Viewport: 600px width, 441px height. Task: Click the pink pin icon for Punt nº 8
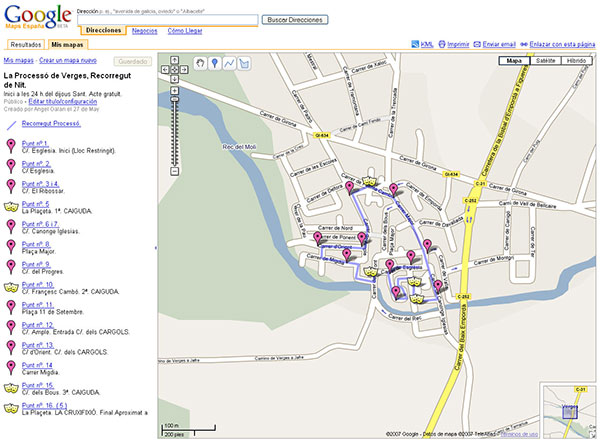tap(11, 247)
